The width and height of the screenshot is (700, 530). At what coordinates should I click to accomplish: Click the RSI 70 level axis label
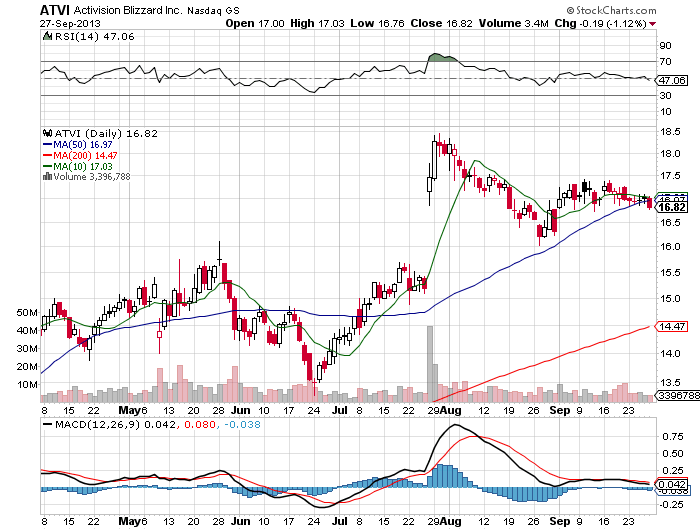666,62
